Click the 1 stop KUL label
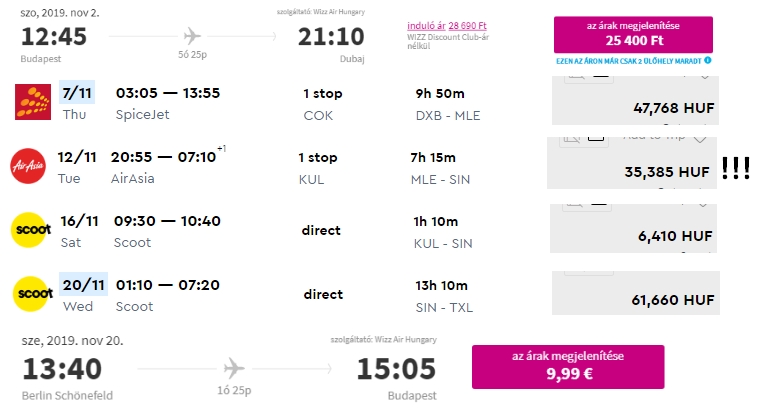757x420 pixels. point(318,168)
